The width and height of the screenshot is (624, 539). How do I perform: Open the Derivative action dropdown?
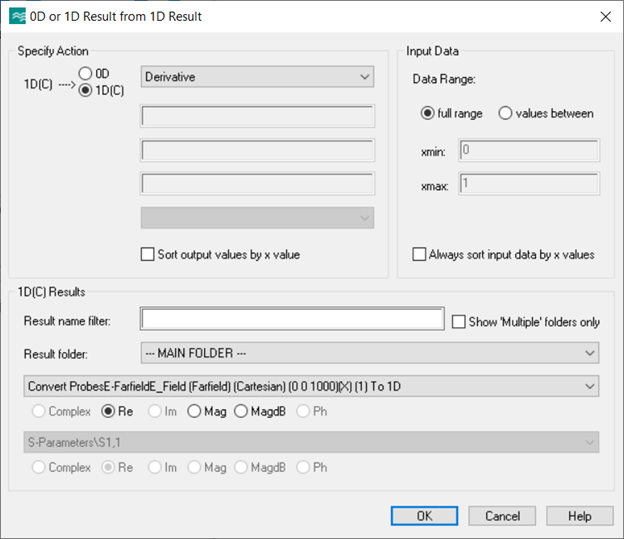click(257, 77)
